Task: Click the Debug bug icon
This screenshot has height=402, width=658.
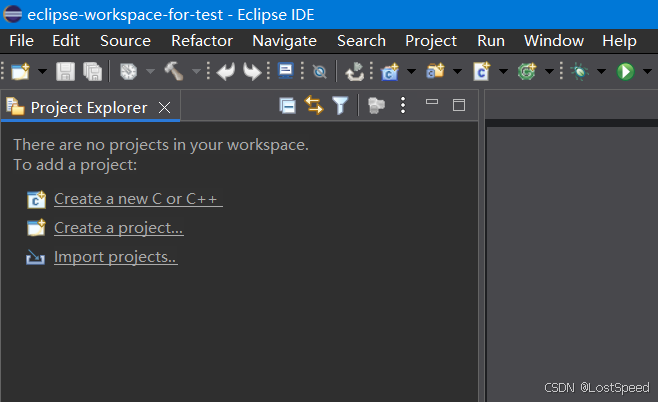Action: 580,72
